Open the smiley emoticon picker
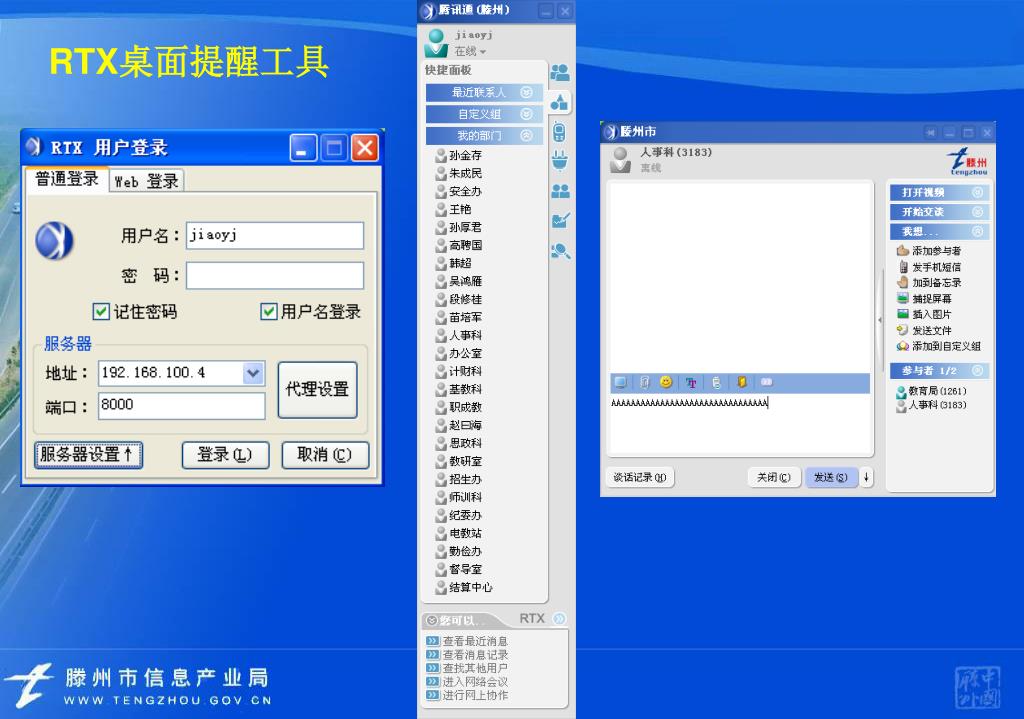This screenshot has width=1024, height=719. [x=666, y=381]
